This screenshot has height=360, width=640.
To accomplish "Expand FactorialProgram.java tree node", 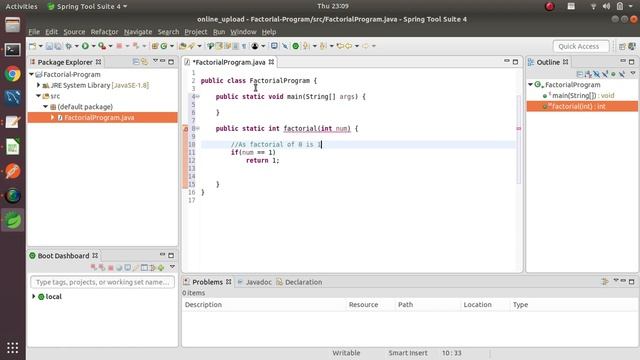I will point(53,117).
